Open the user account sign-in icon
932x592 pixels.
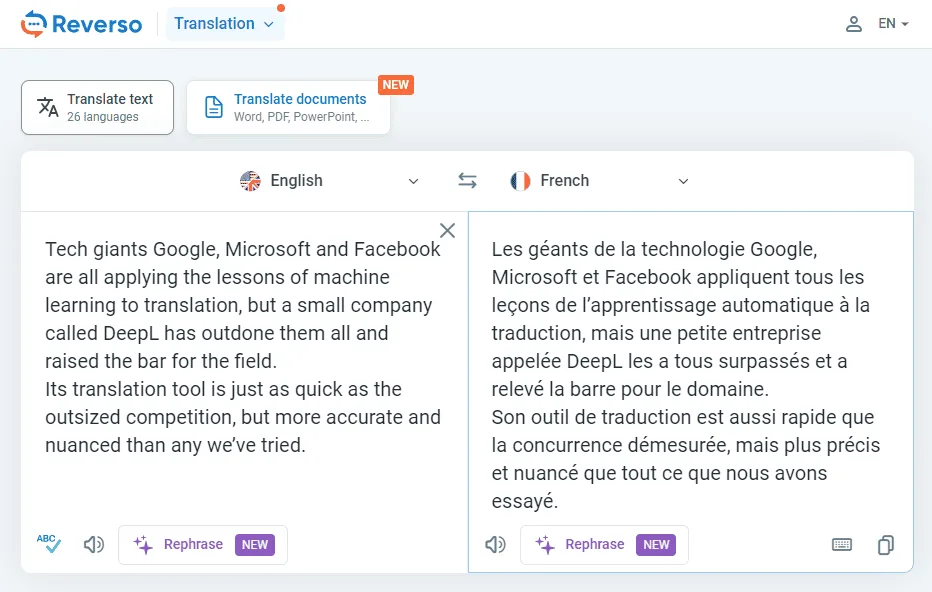[x=853, y=23]
